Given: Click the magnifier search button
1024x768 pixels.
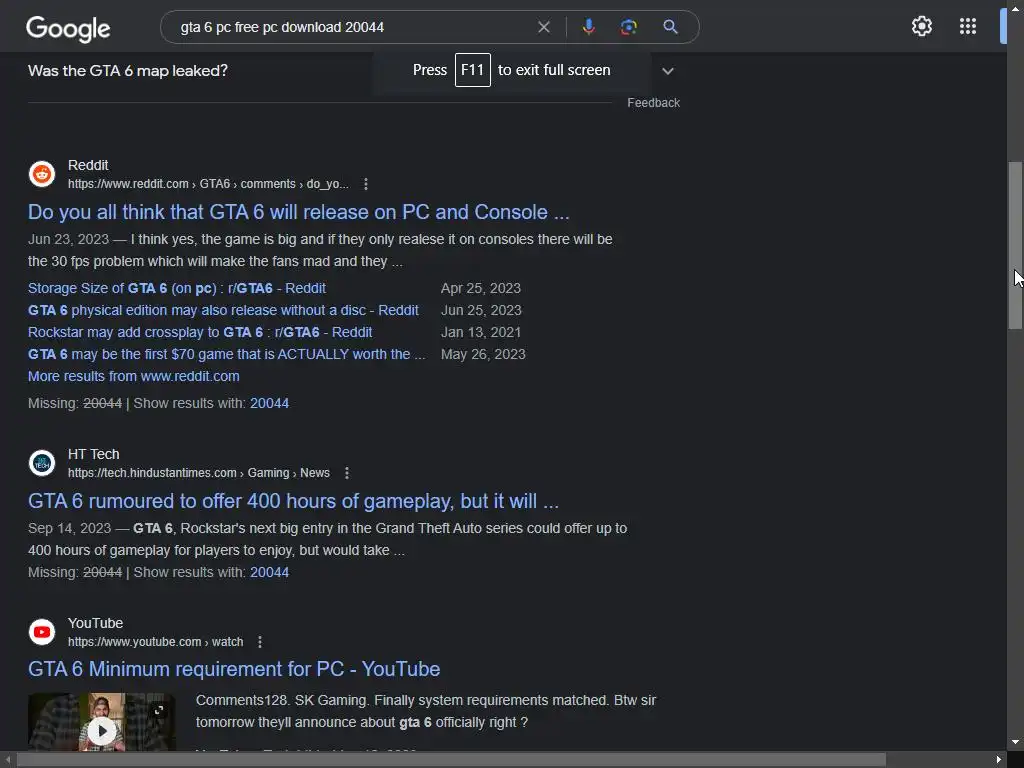Looking at the screenshot, I should [x=670, y=27].
